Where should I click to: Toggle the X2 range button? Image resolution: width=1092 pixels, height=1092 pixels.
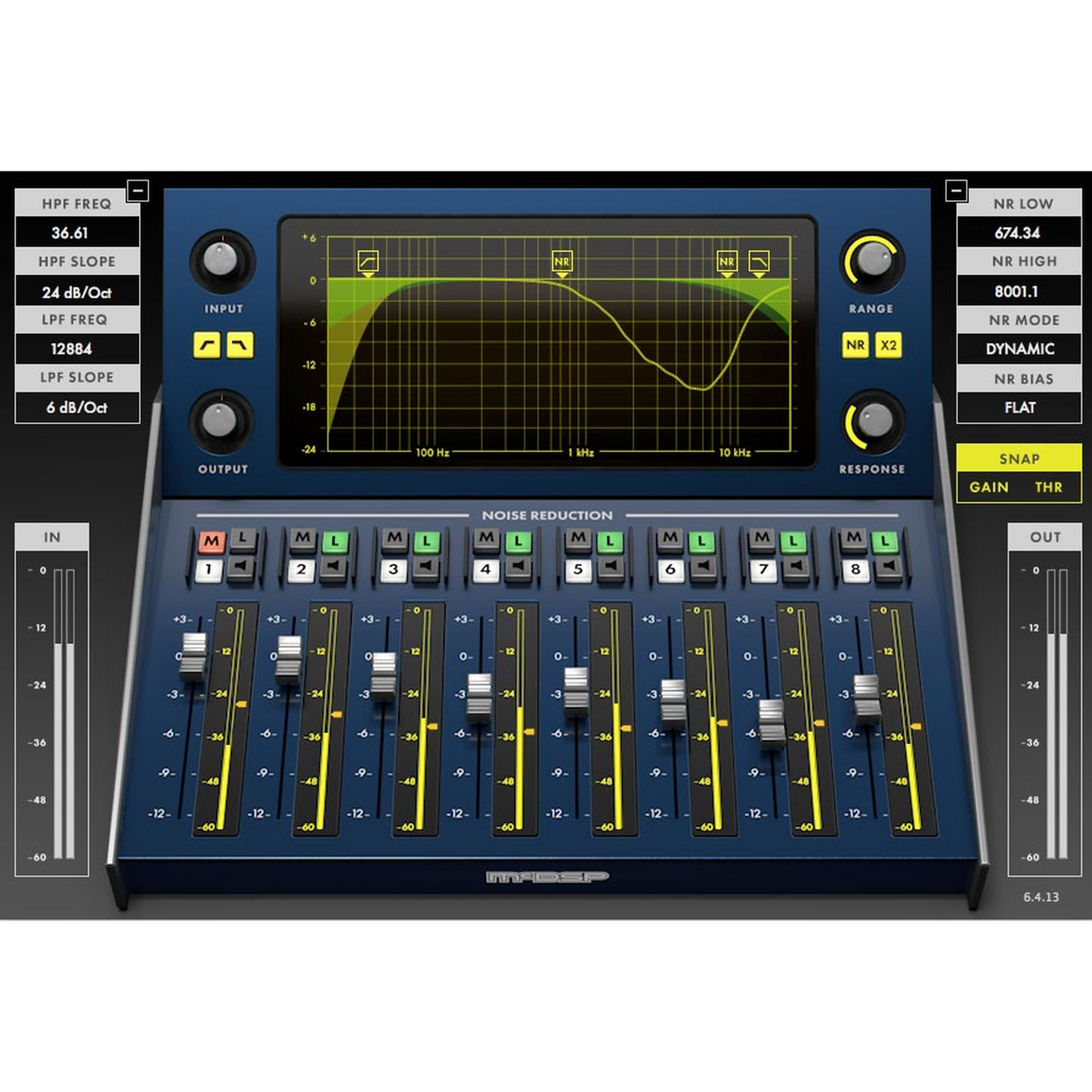[888, 345]
